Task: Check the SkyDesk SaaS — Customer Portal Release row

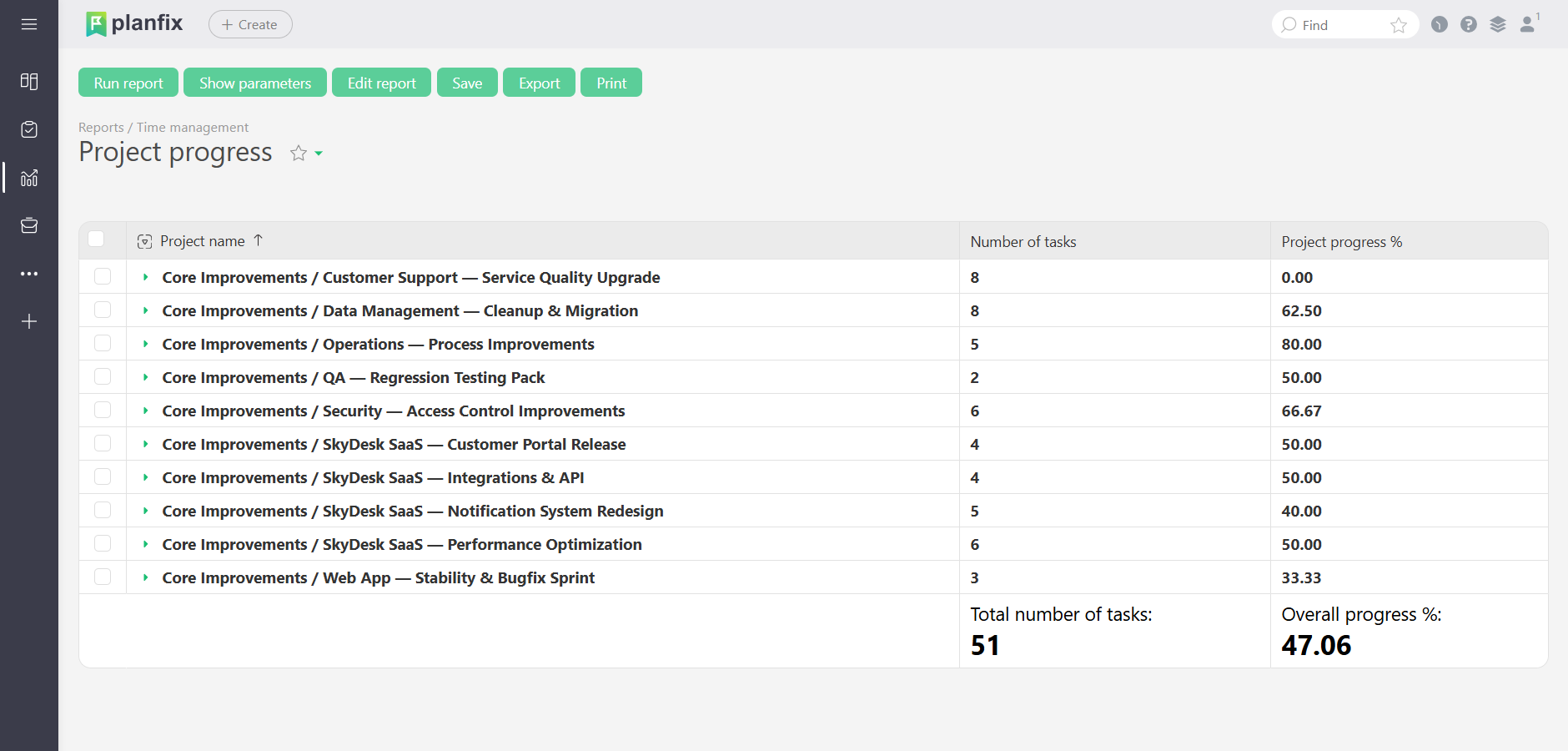Action: pyautogui.click(x=103, y=443)
